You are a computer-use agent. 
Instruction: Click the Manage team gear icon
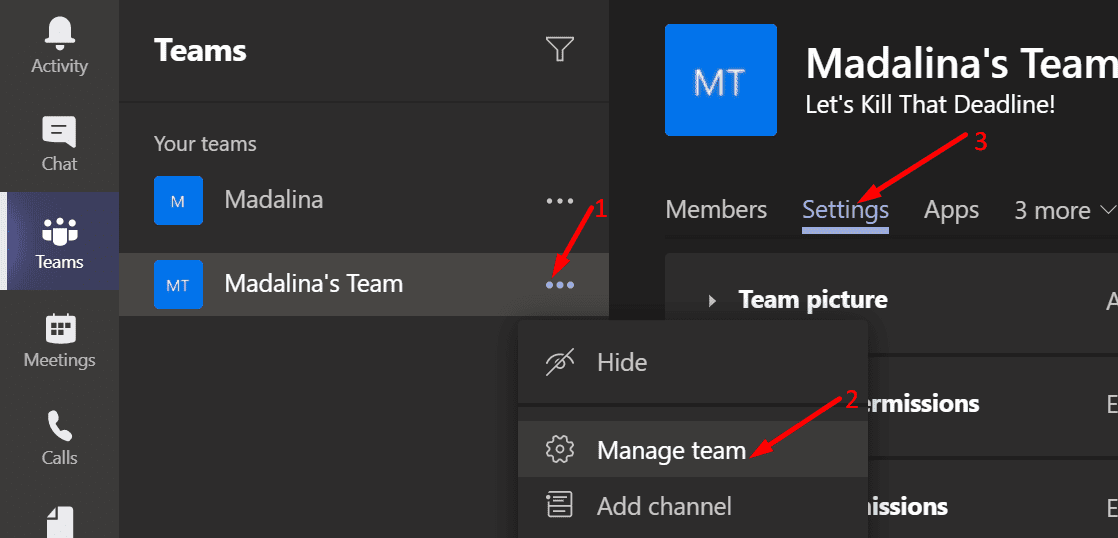click(560, 450)
